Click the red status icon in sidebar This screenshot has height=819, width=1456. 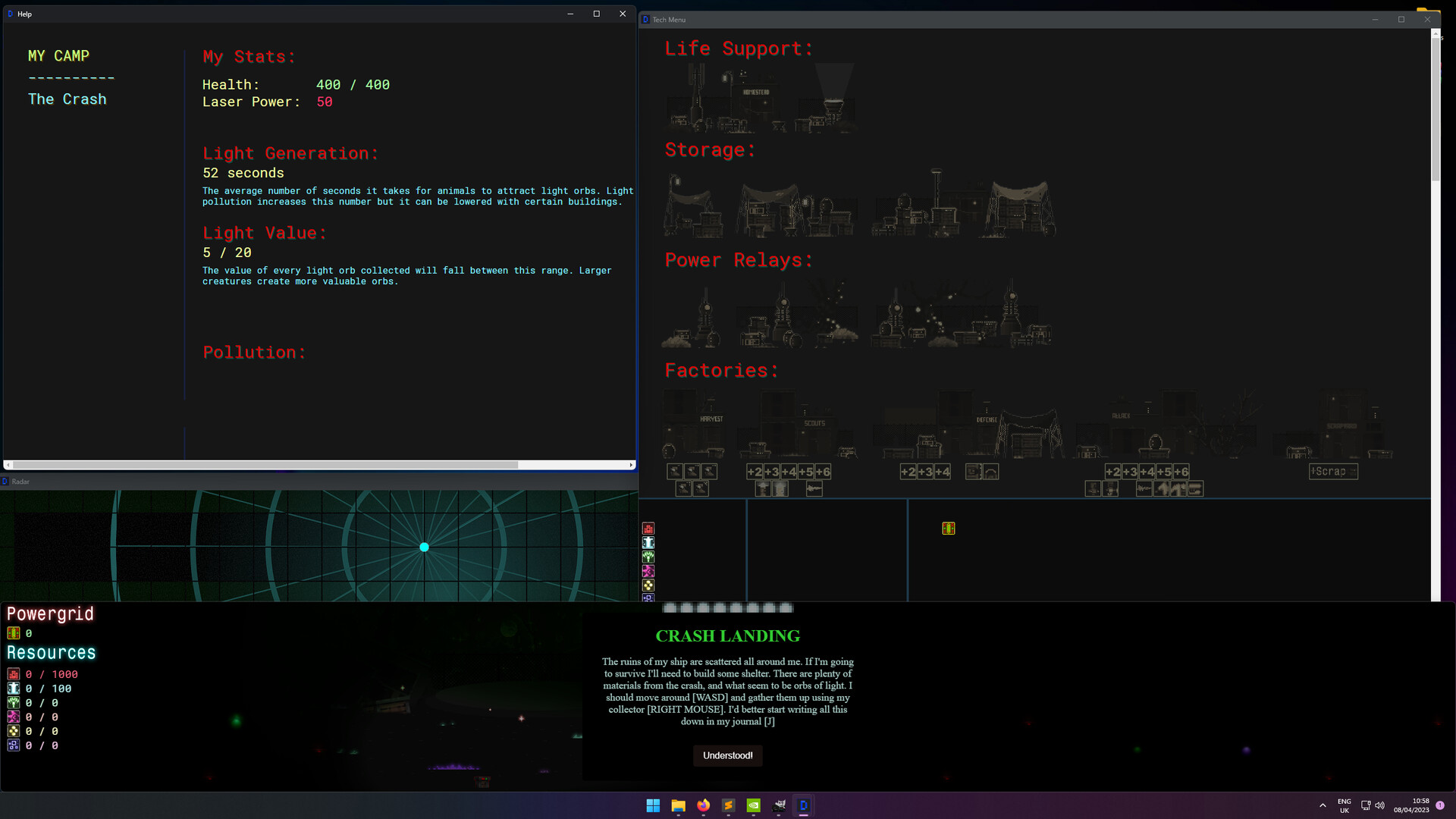point(647,528)
